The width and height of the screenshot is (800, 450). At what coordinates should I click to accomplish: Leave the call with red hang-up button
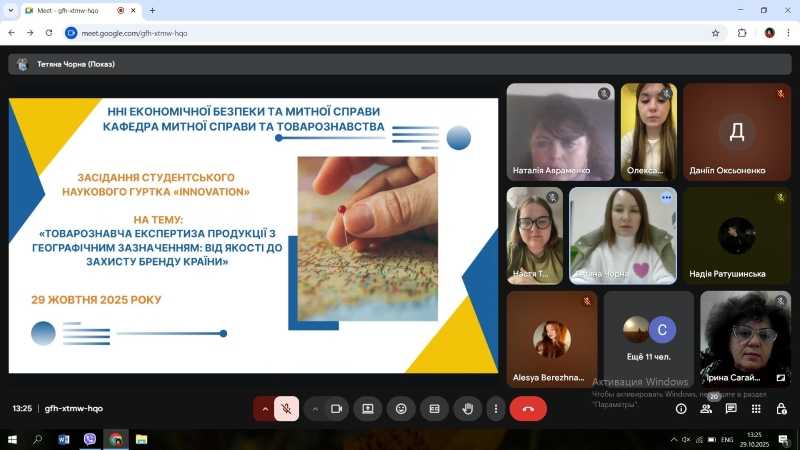point(528,409)
